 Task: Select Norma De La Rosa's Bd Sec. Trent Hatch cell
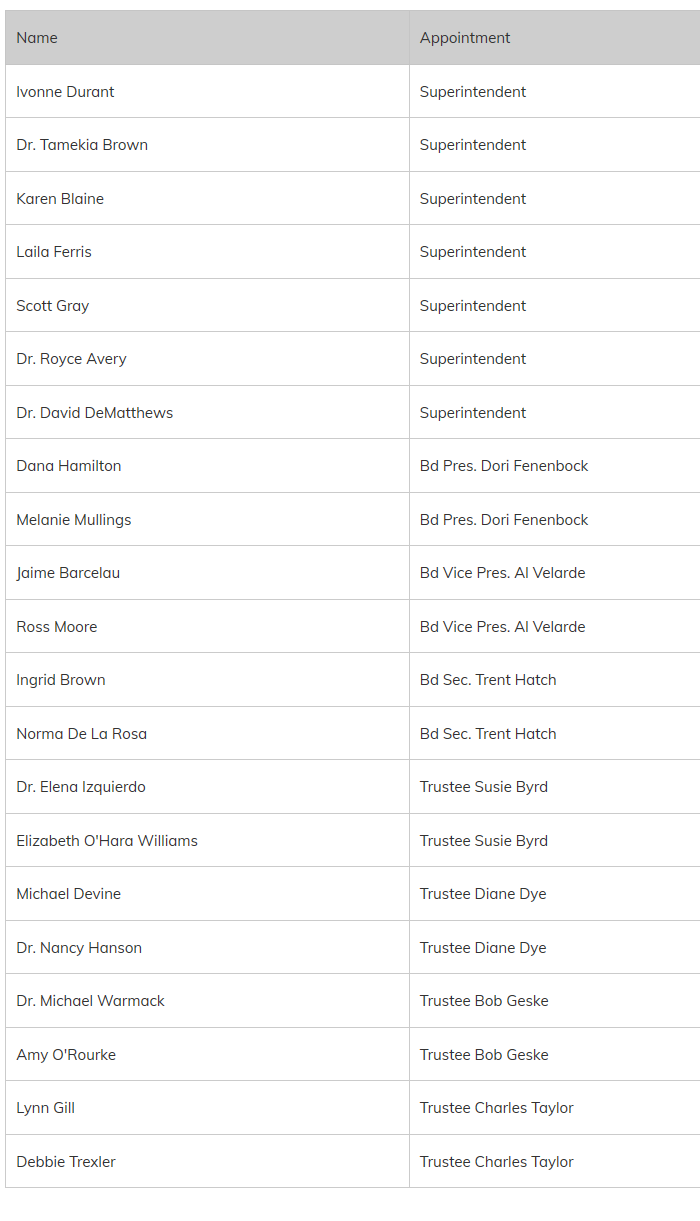[x=555, y=734]
